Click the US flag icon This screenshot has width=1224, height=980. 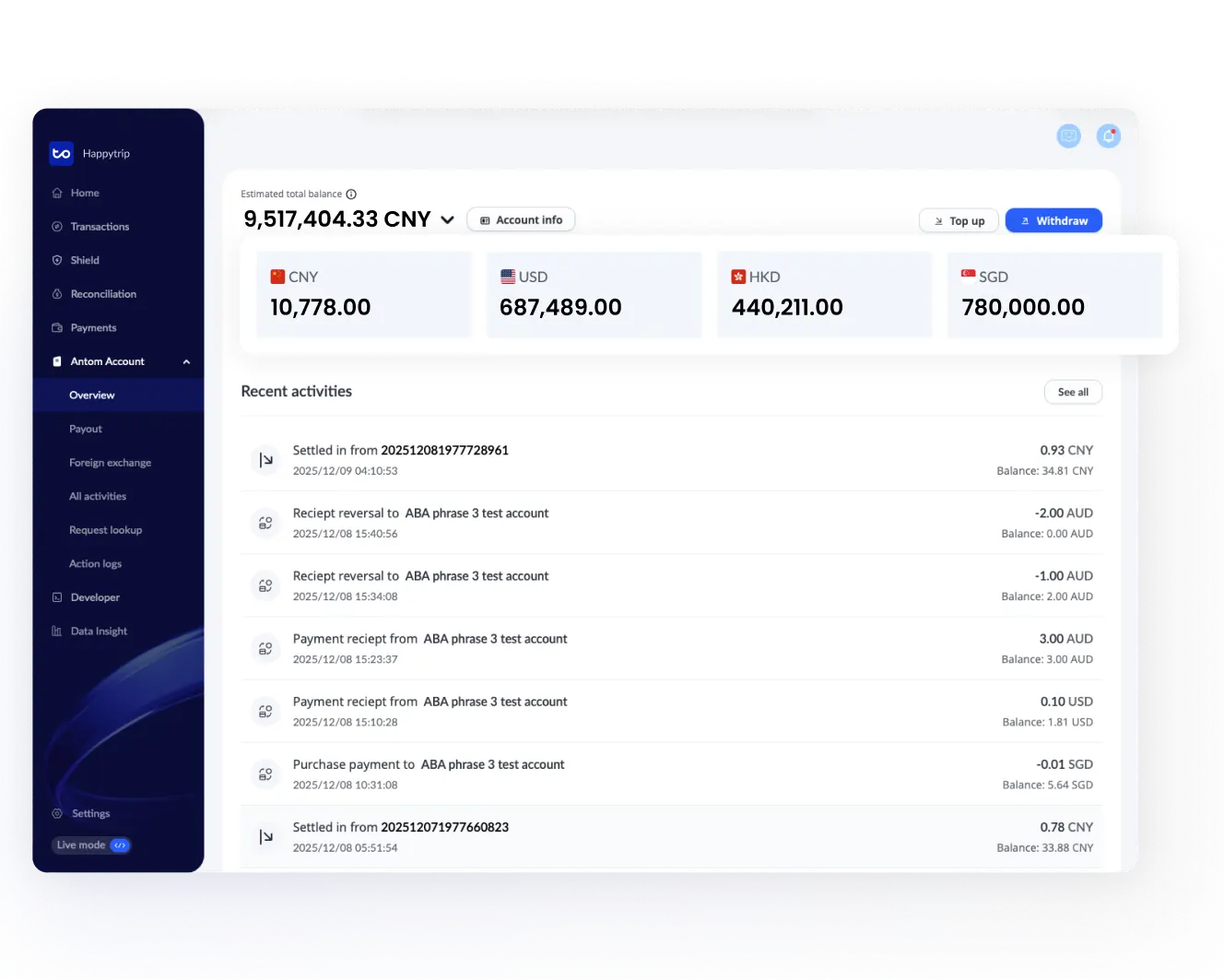point(508,277)
